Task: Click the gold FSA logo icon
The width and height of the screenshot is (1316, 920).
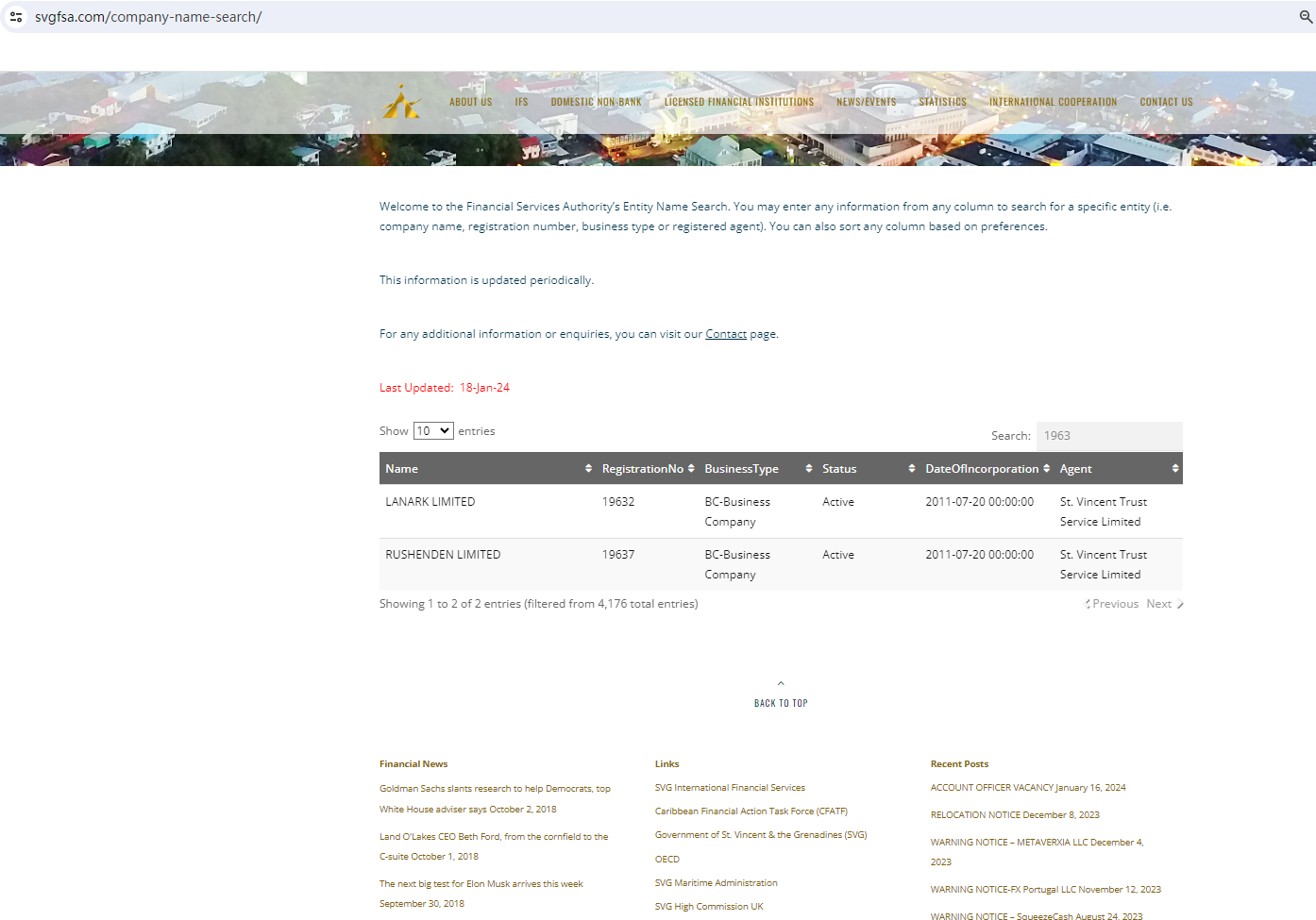Action: point(402,102)
